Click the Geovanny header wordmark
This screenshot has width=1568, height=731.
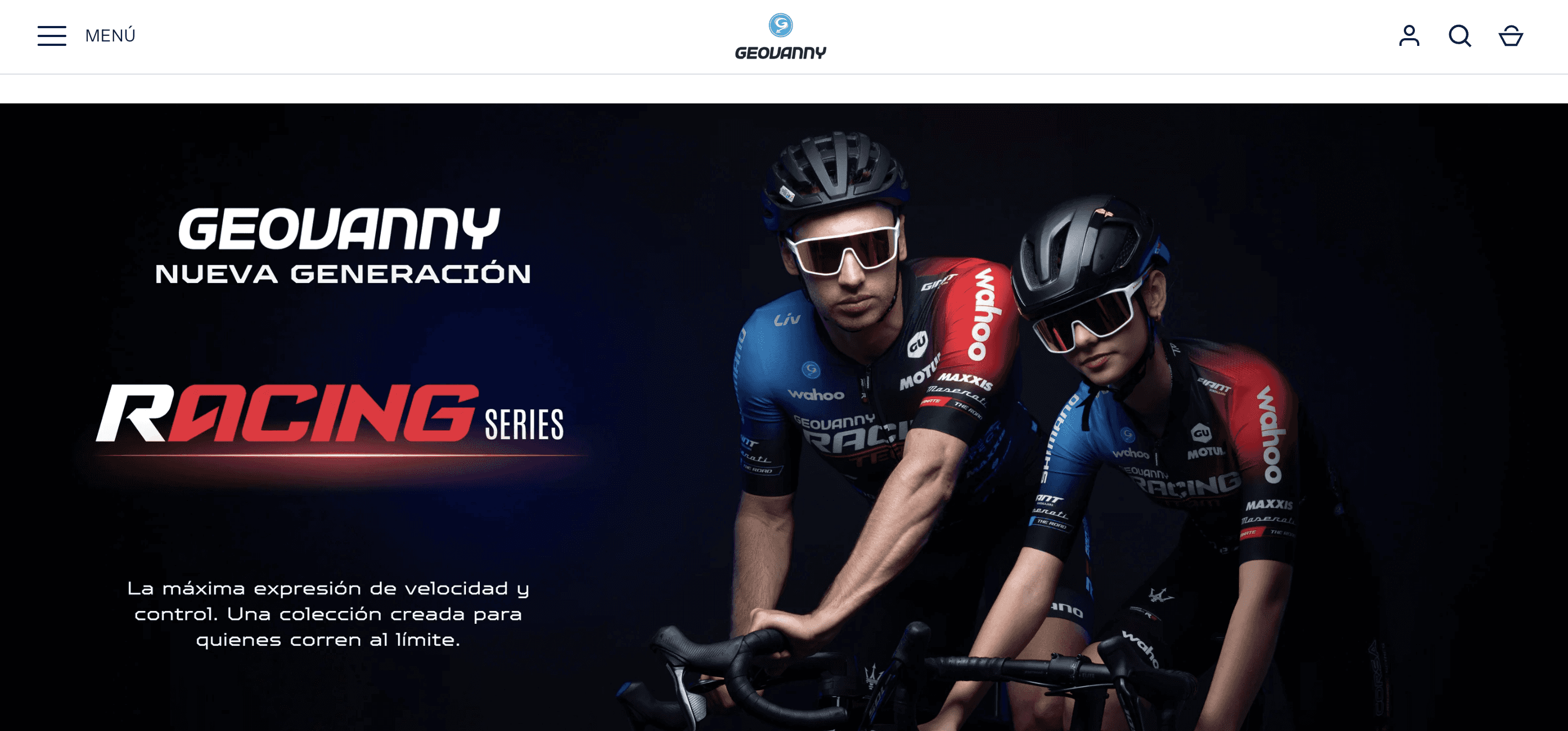[x=781, y=53]
